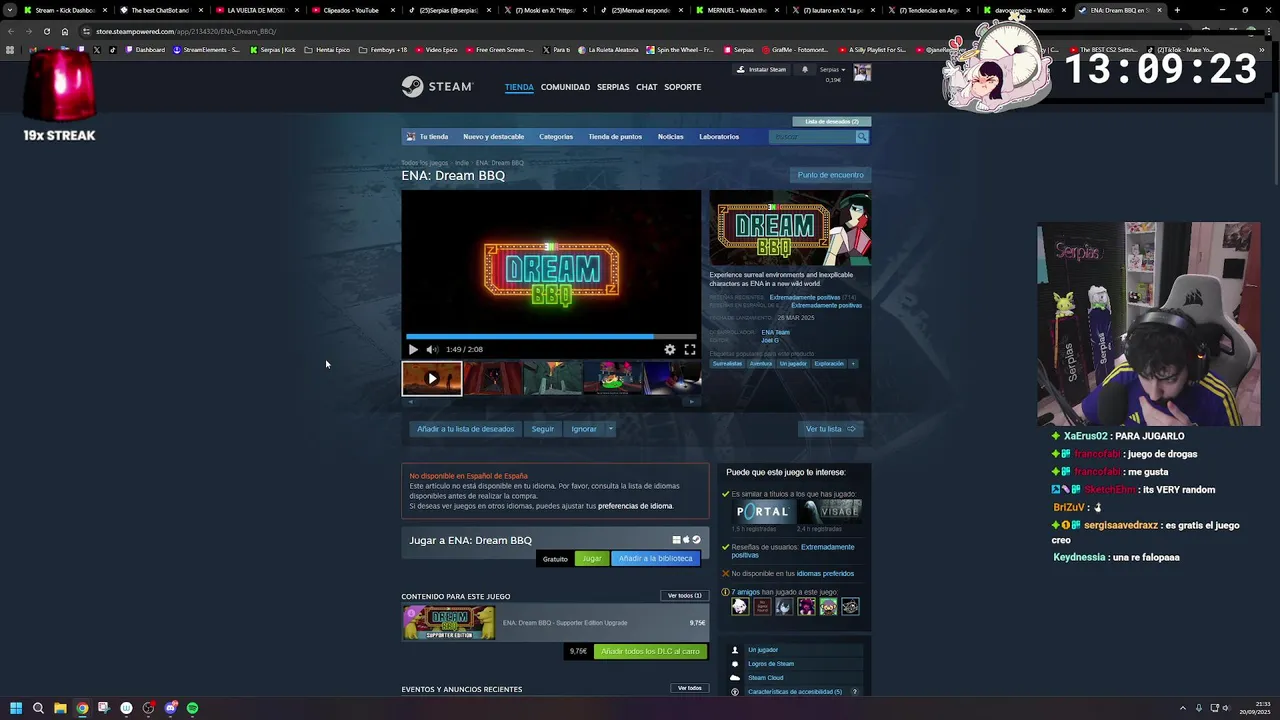Expand the Nuevo y destacable menu
The height and width of the screenshot is (720, 1280).
click(493, 137)
